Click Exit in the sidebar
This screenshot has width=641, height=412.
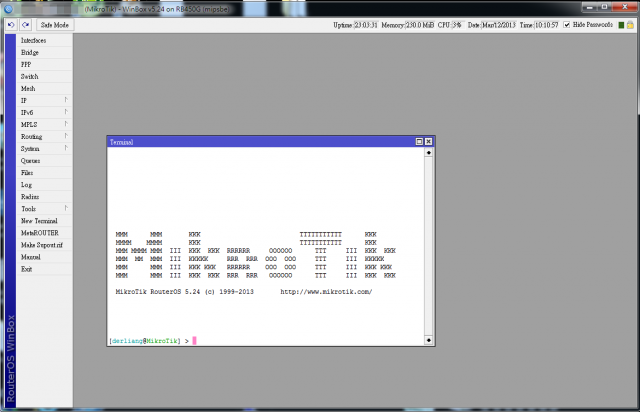[x=44, y=269]
